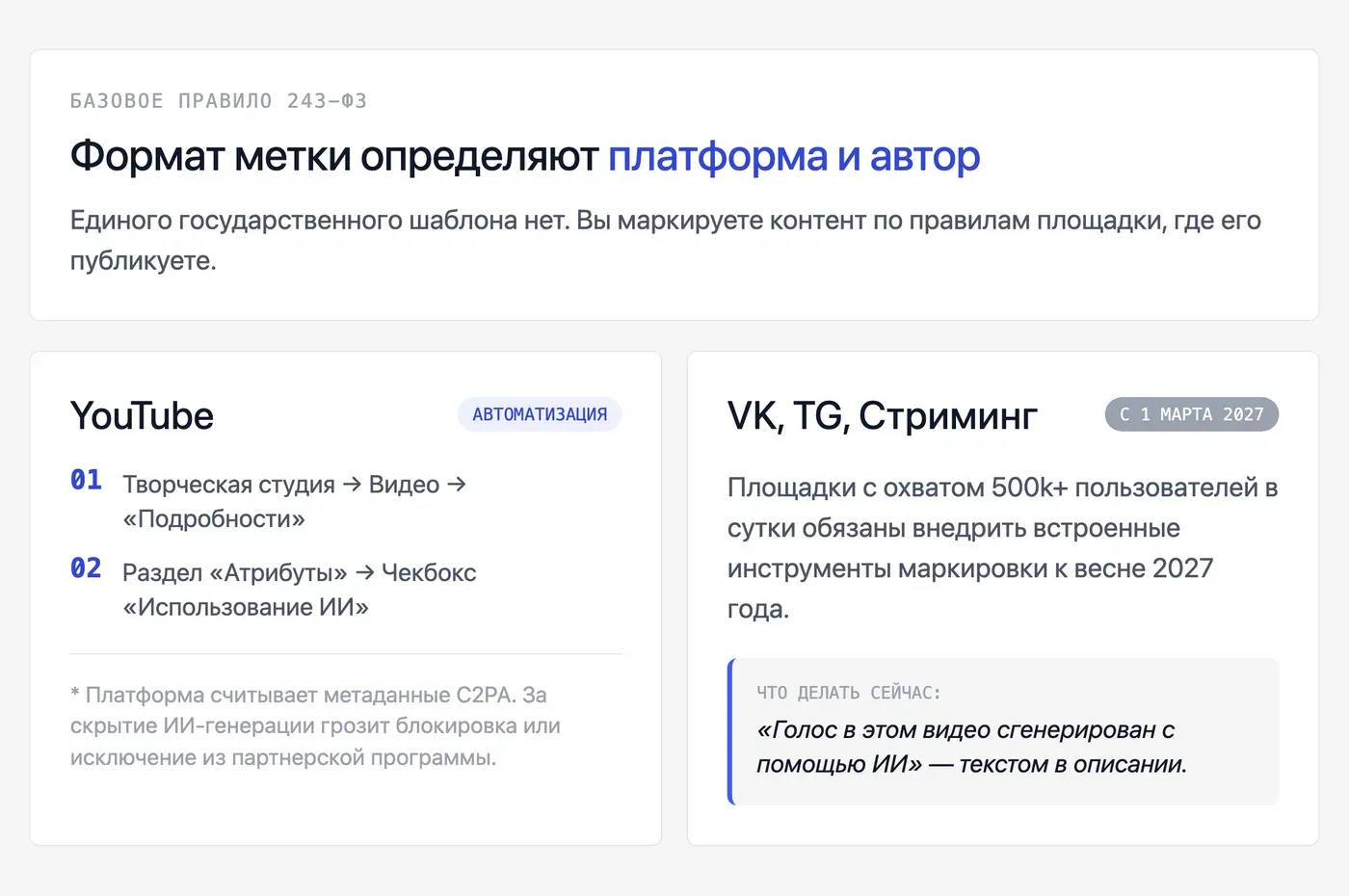Click the blue «платформа и автор» heading text
This screenshot has width=1349, height=896.
coord(794,156)
